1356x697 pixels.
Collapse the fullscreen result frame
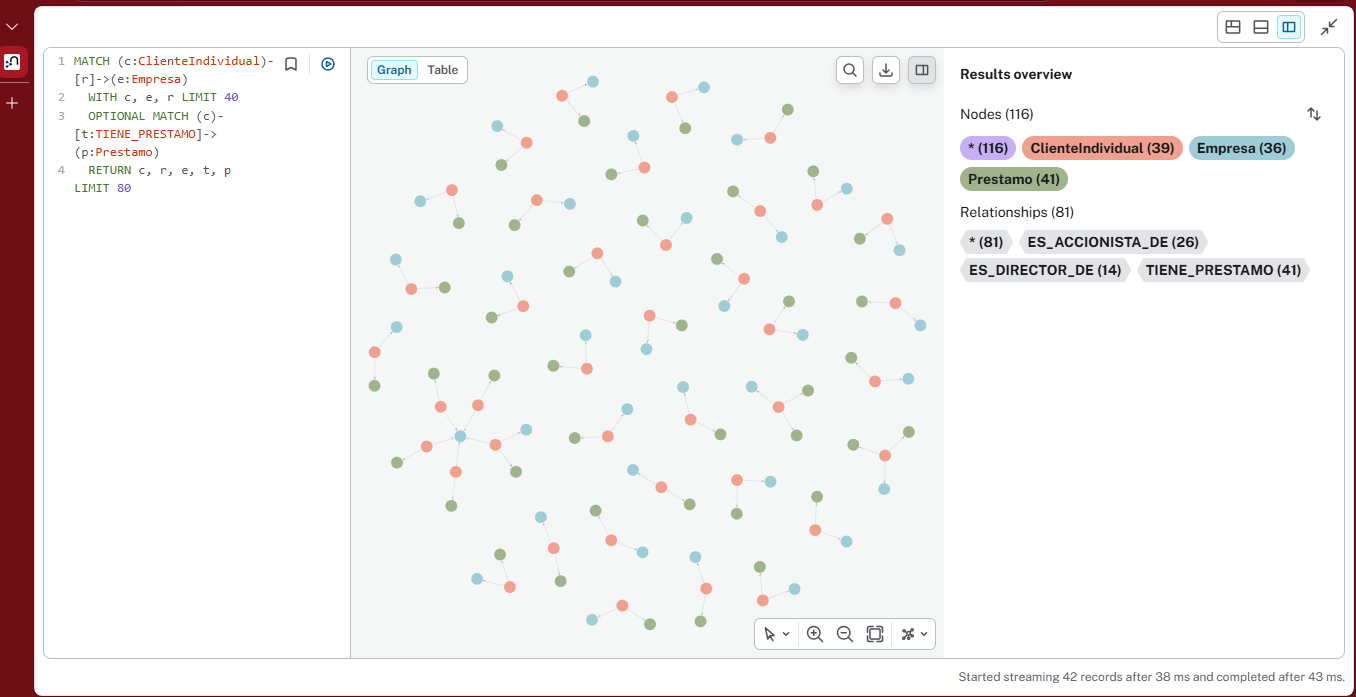coord(1329,27)
